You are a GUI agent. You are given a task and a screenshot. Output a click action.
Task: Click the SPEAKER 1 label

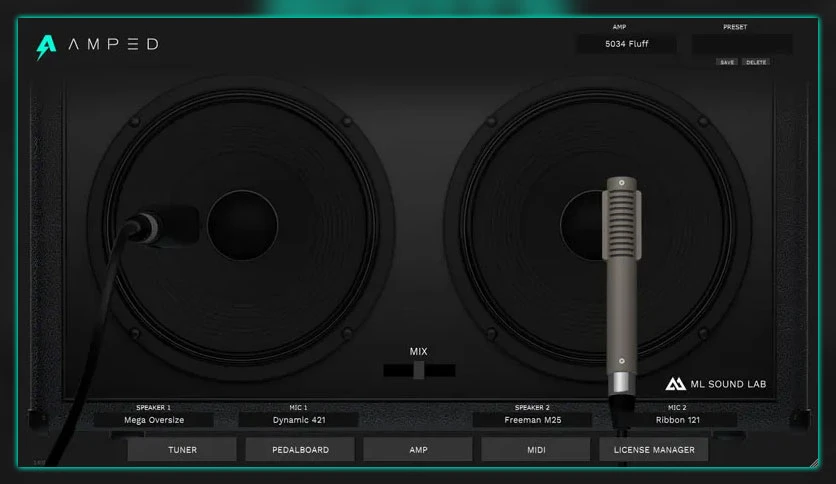pos(154,407)
